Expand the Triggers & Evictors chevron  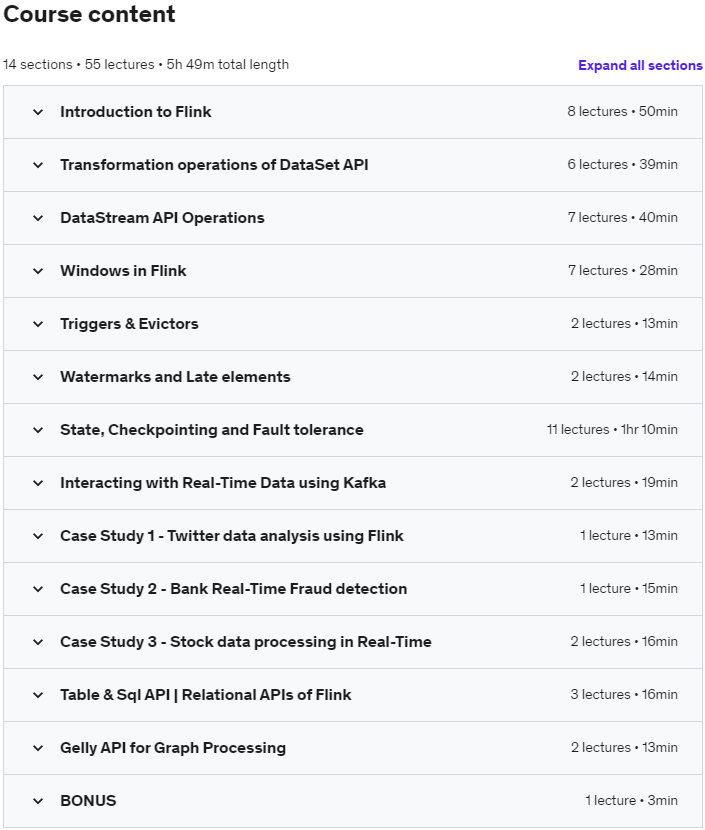click(x=38, y=324)
